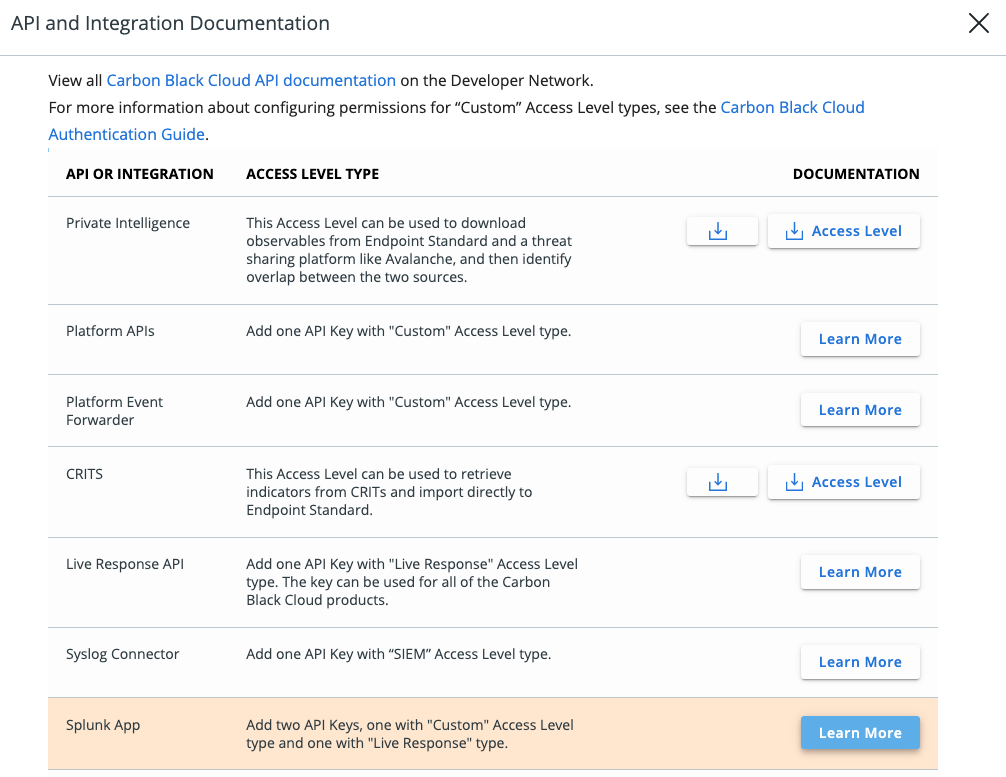Close the API and Integration Documentation dialog
This screenshot has height=777, width=1006.
(x=978, y=23)
